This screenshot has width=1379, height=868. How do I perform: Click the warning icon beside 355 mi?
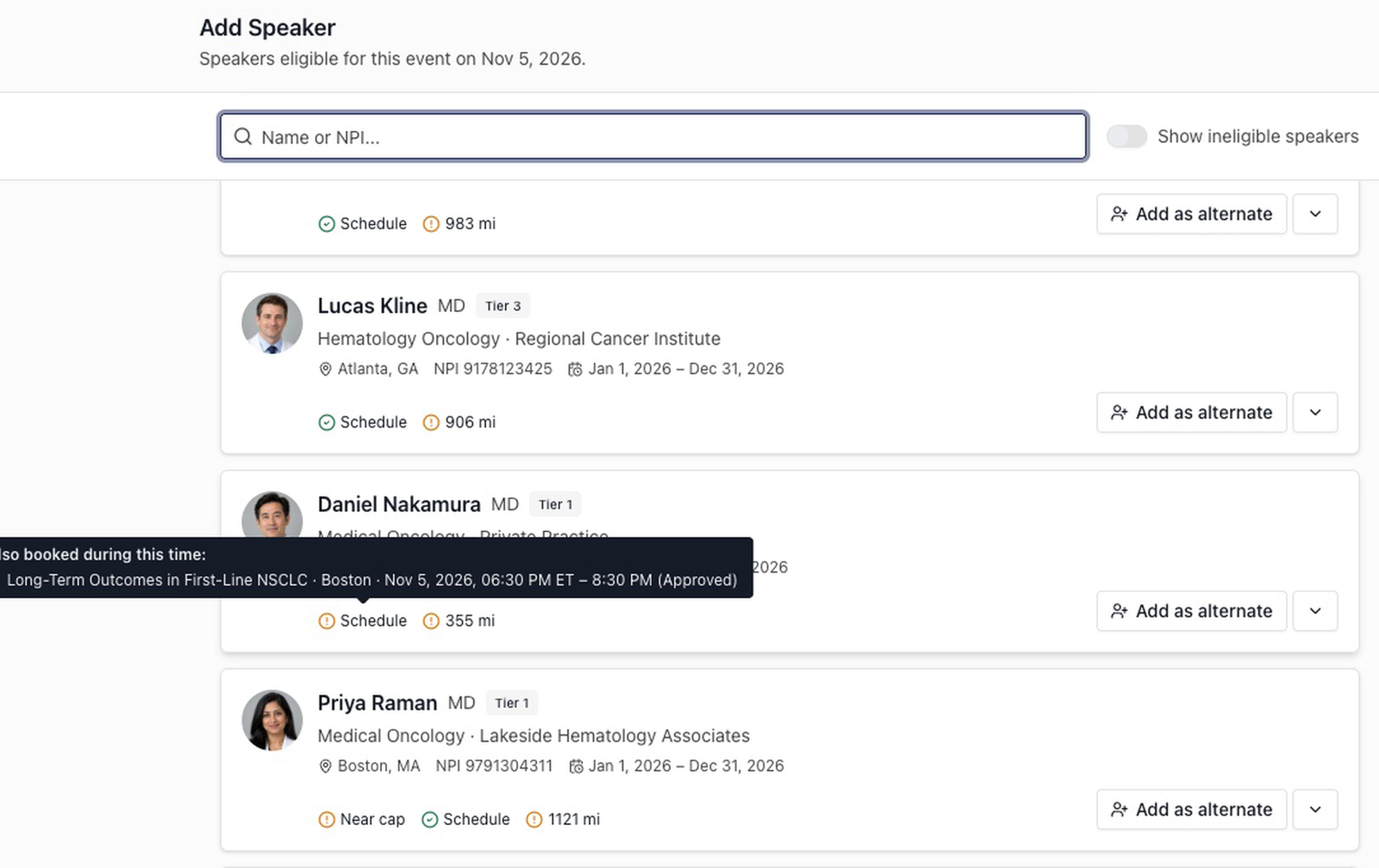(431, 621)
